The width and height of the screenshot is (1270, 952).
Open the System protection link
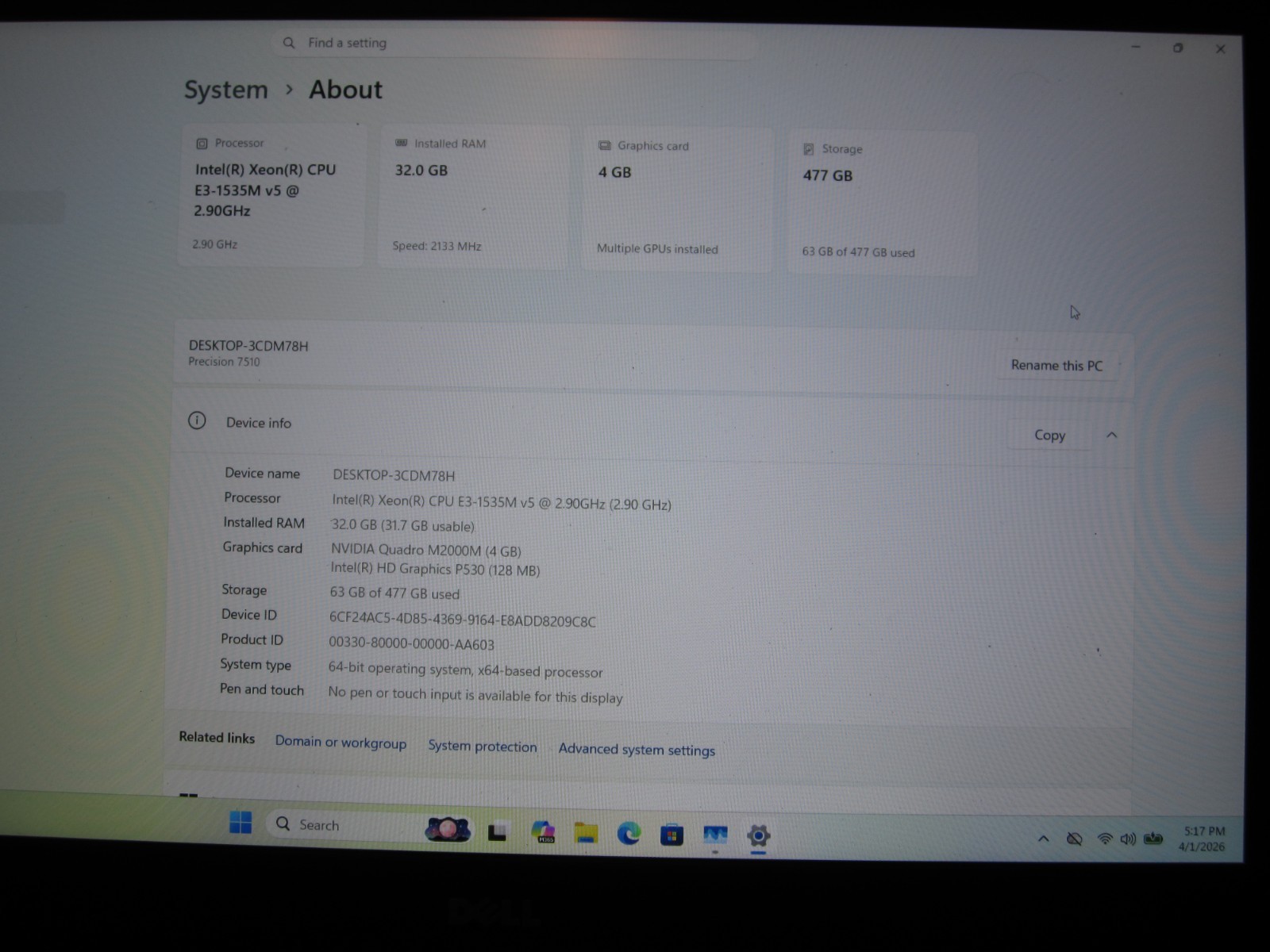coord(483,746)
